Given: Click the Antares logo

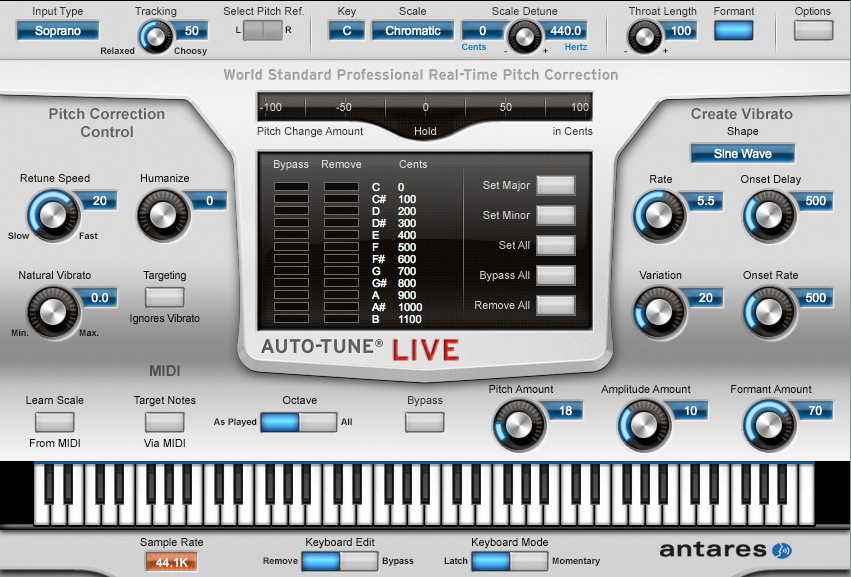Looking at the screenshot, I should pos(726,550).
